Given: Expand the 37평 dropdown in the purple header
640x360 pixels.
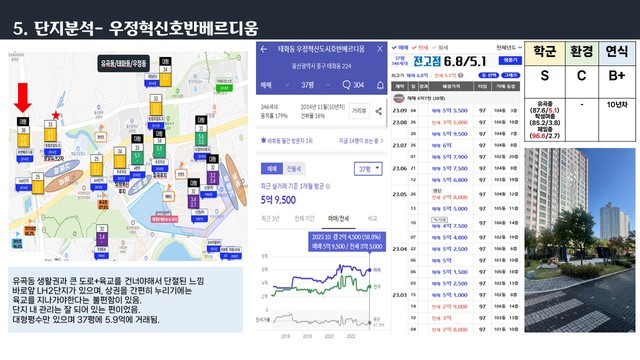Looking at the screenshot, I should [x=315, y=85].
